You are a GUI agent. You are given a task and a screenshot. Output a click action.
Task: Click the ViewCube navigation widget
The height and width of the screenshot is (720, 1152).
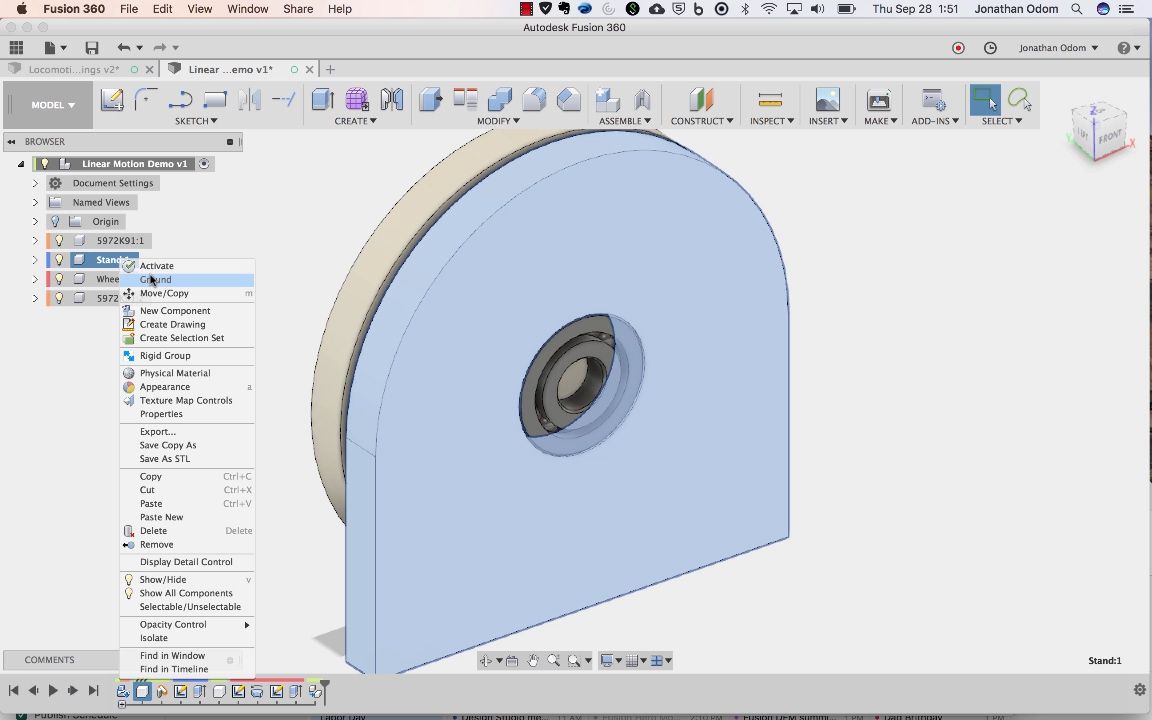click(x=1100, y=130)
